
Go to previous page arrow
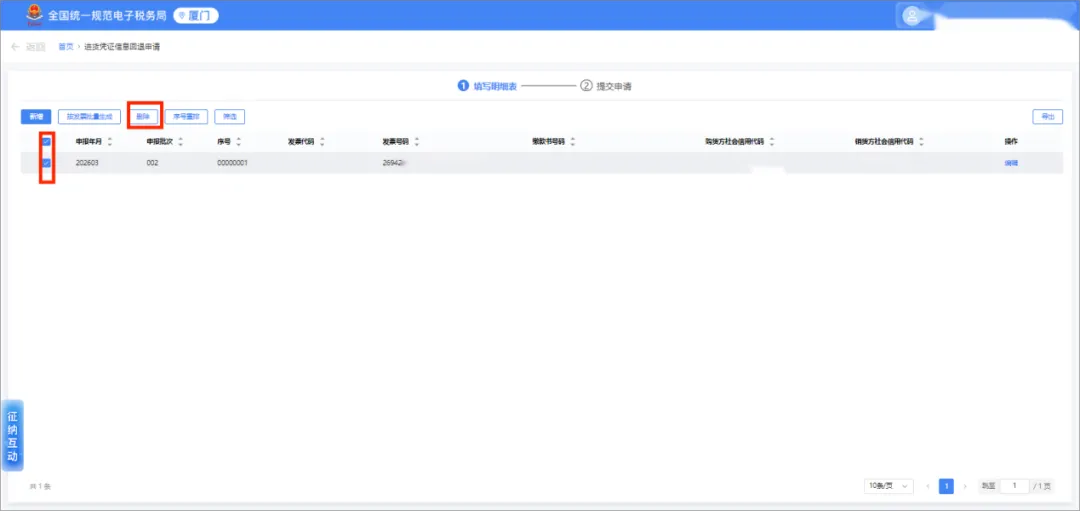pos(928,486)
